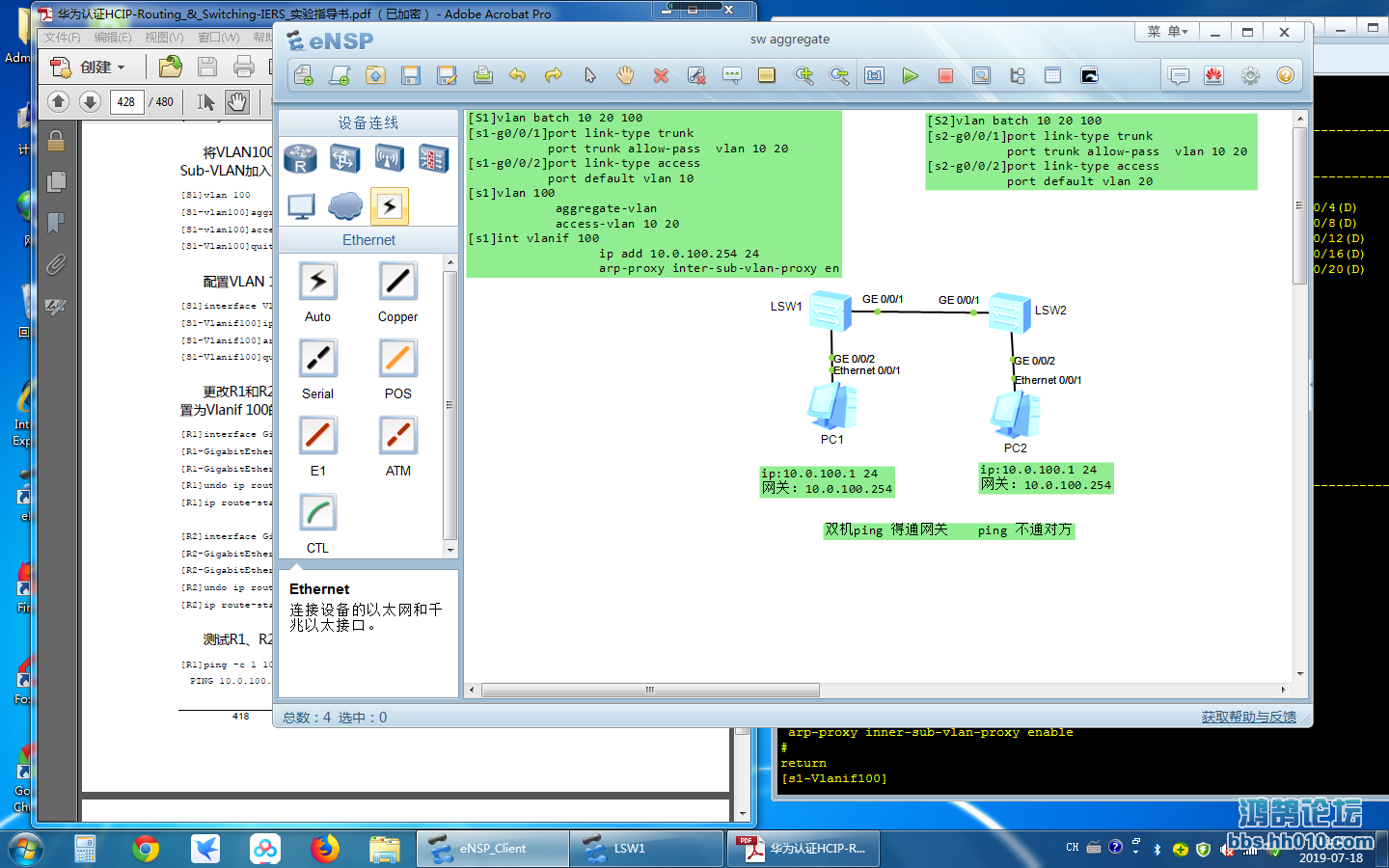Open the eNSP 菜单 dropdown menu
Image resolution: width=1389 pixels, height=868 pixels.
[1167, 32]
